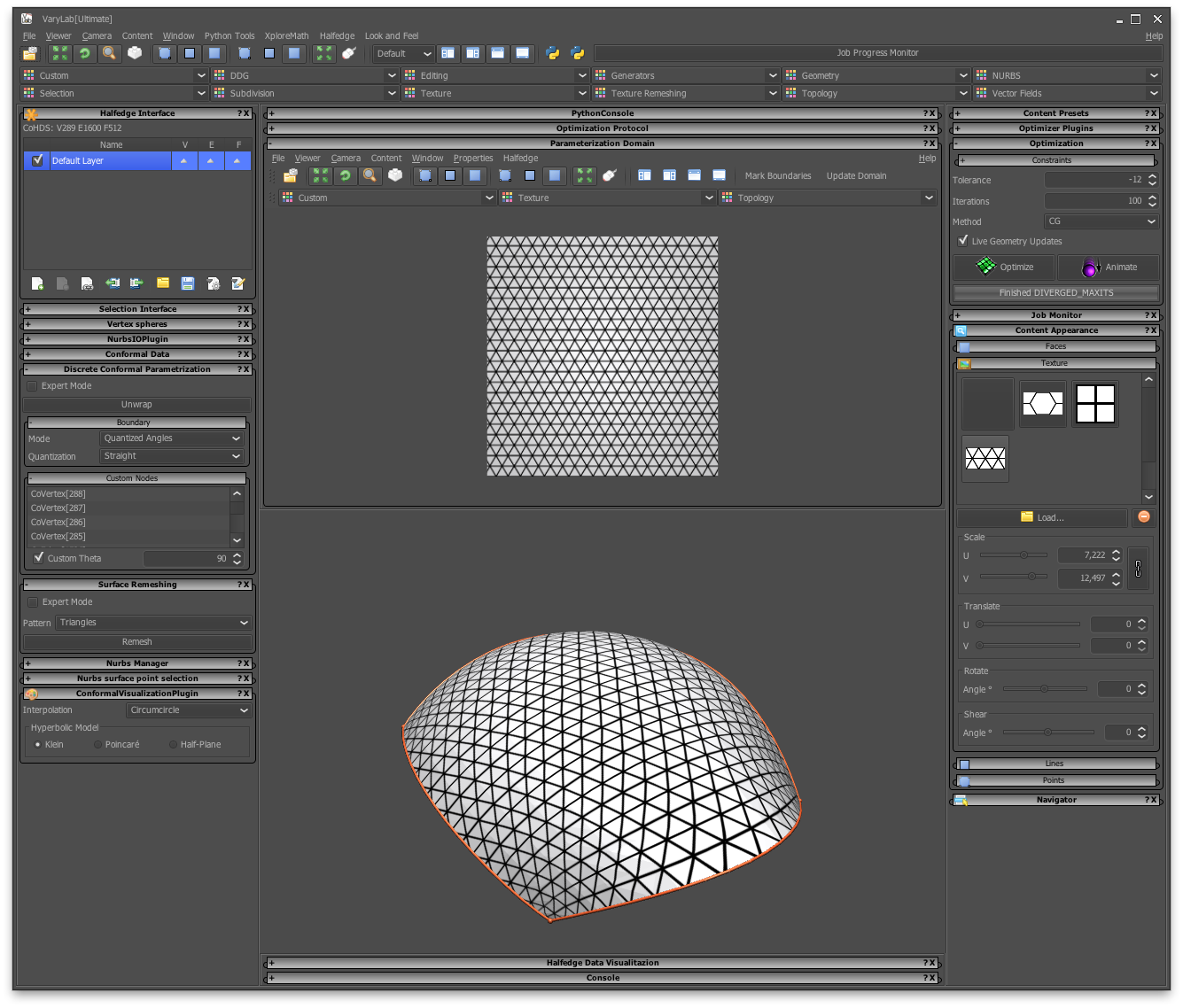Toggle Live Geometry Updates in Optimization panel

tap(961, 240)
